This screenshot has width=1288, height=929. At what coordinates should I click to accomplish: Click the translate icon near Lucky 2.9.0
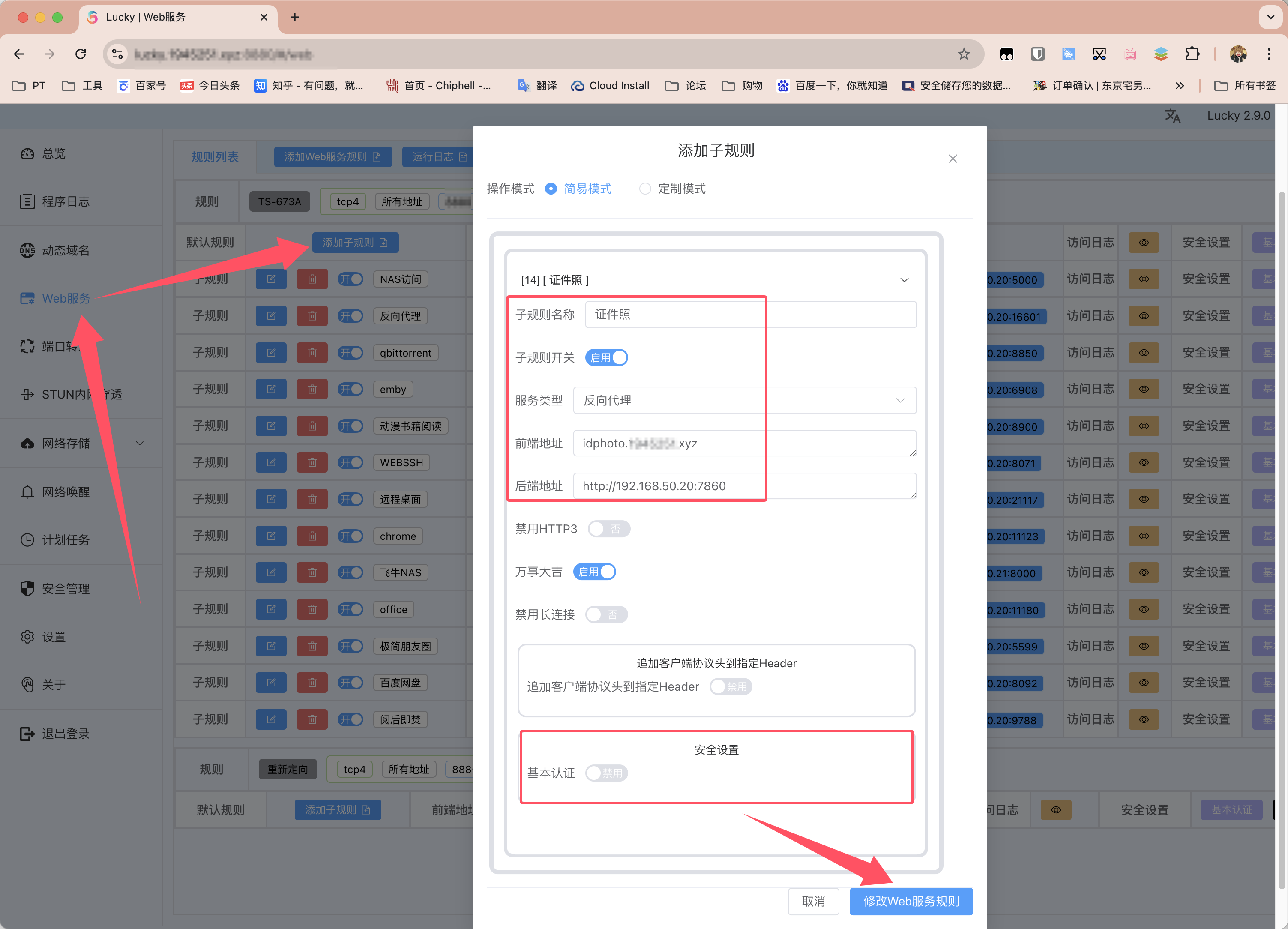coord(1172,116)
